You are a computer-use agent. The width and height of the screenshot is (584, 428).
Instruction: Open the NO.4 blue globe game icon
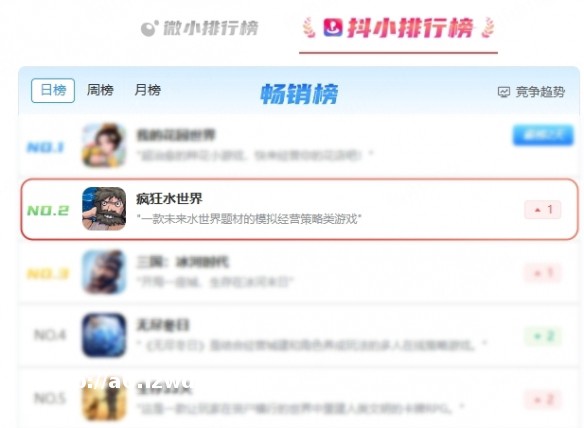coord(104,335)
